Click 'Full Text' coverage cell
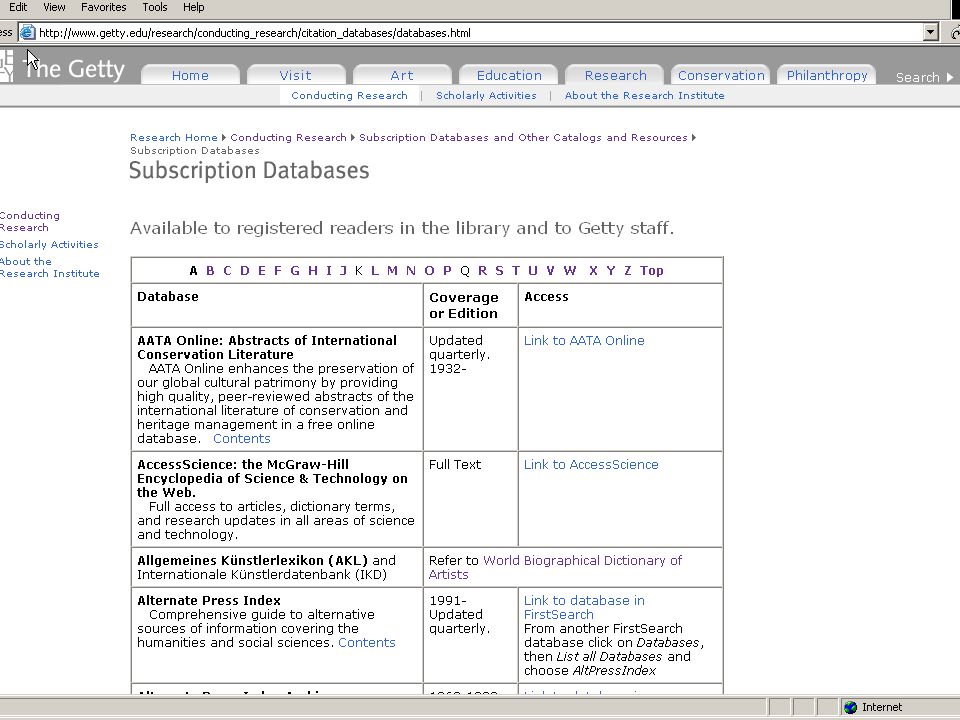This screenshot has height=720, width=960. (455, 464)
